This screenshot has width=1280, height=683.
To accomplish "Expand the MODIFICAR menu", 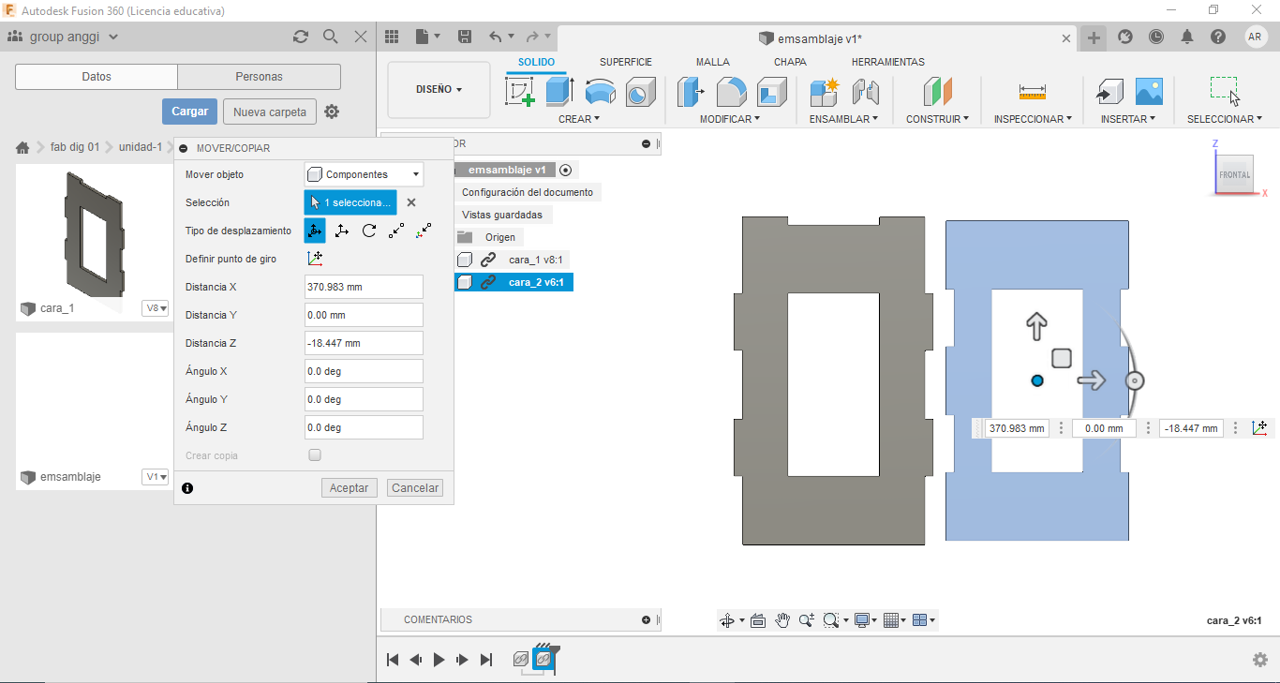I will 729,119.
